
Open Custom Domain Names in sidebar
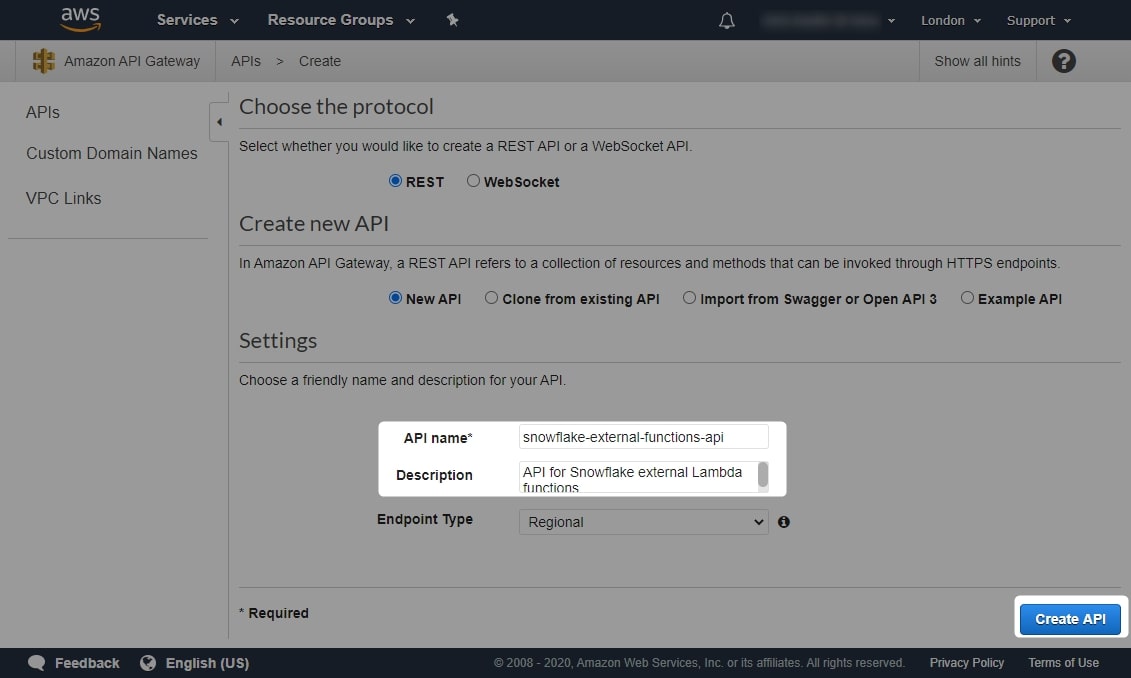coord(112,154)
